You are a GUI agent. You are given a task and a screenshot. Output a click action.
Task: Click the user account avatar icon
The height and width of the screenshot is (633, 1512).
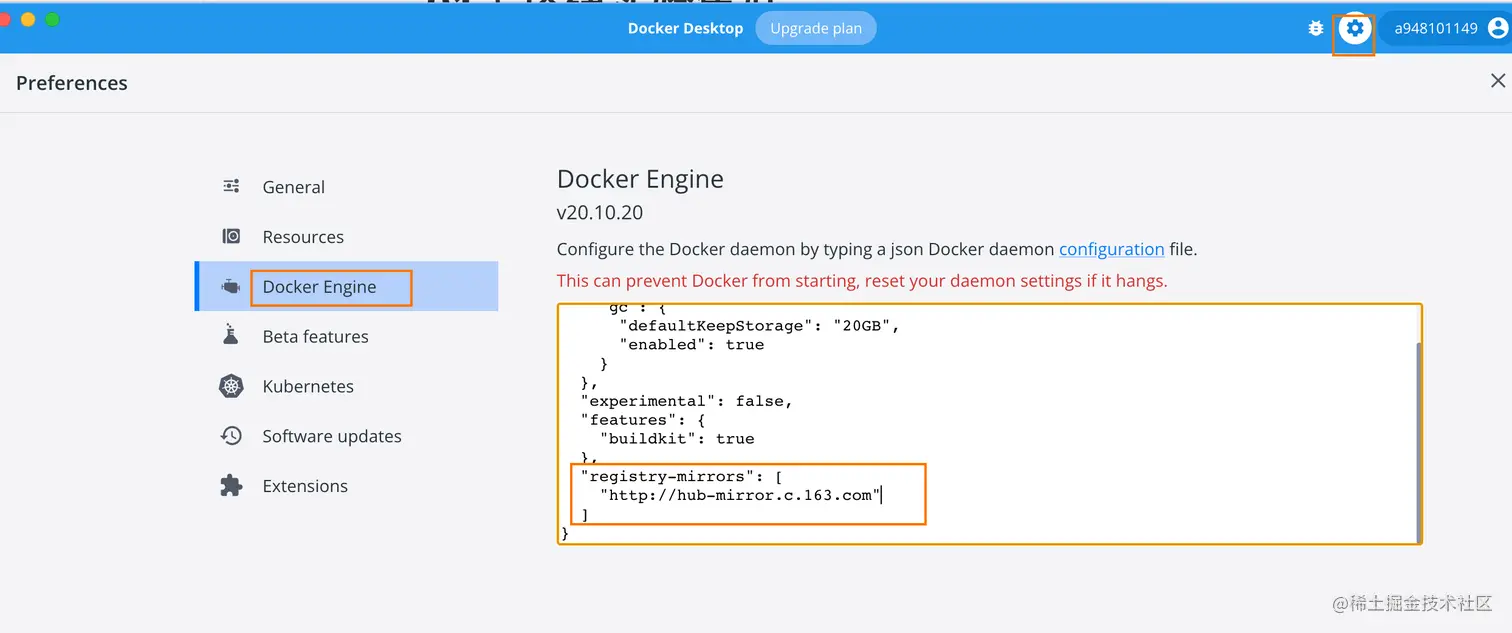1497,29
